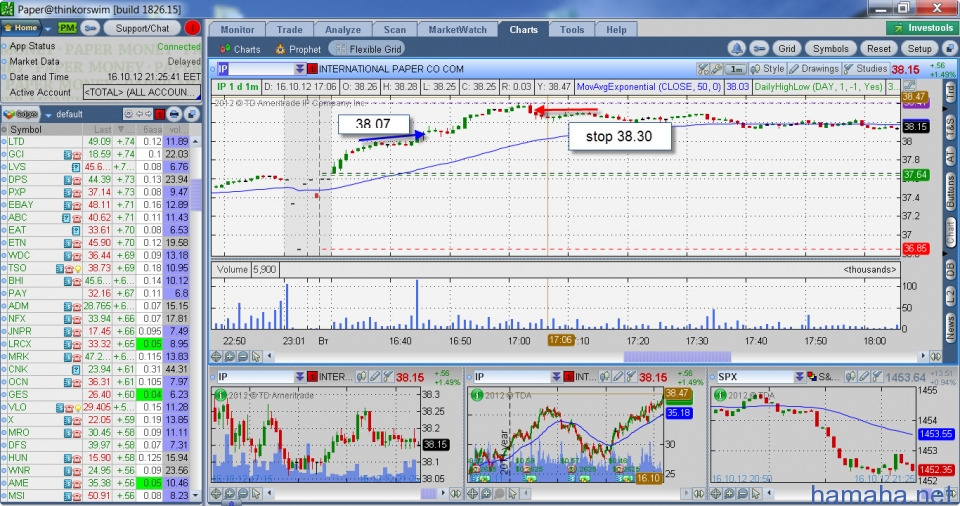Click the crosshair pan icon under the main chart
Image resolution: width=960 pixels, height=506 pixels.
coord(217,356)
